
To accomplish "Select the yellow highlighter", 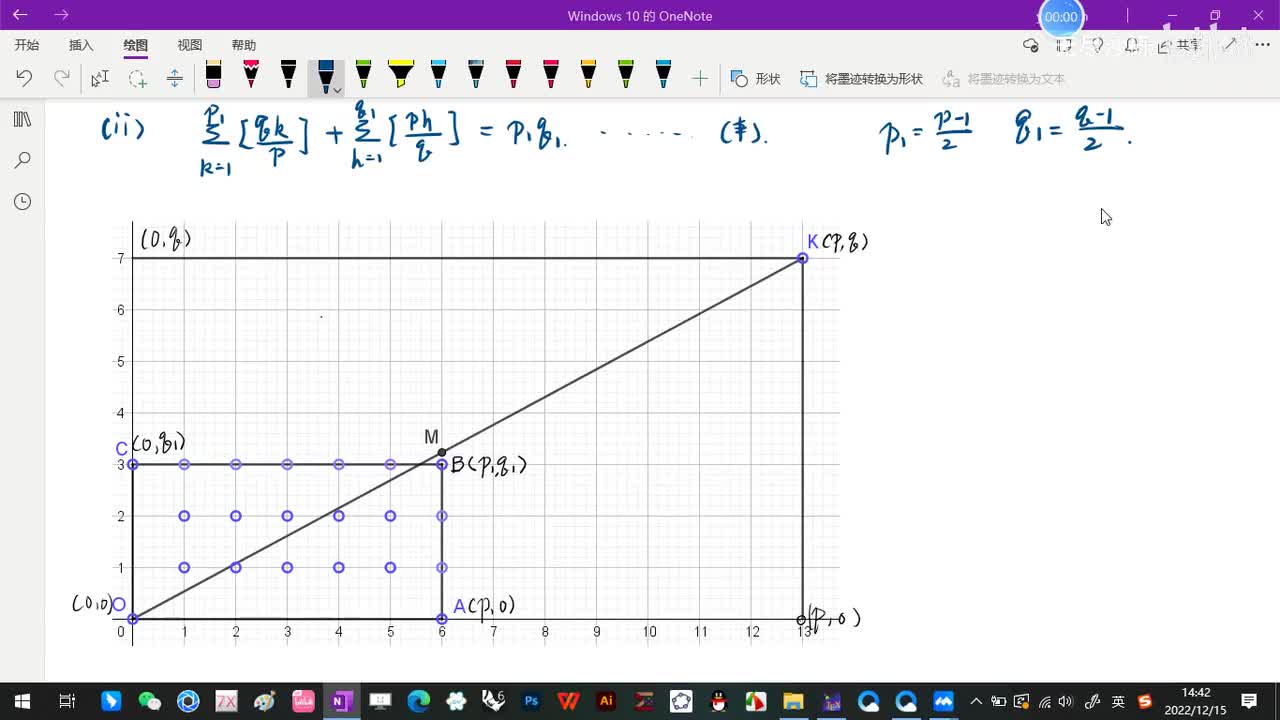I will pos(401,75).
